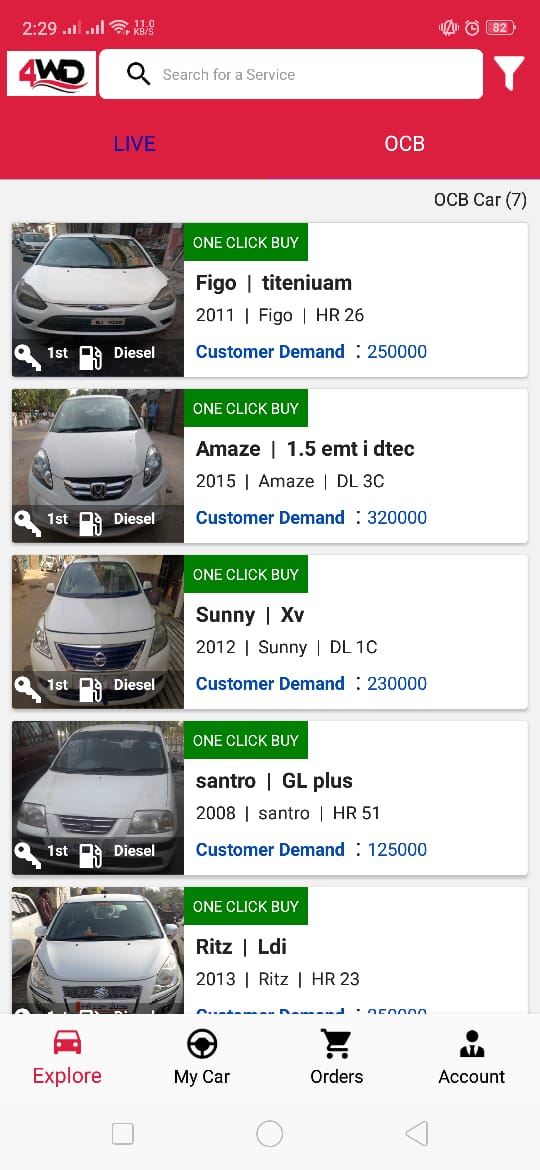Open the Explore car icon

(67, 1041)
